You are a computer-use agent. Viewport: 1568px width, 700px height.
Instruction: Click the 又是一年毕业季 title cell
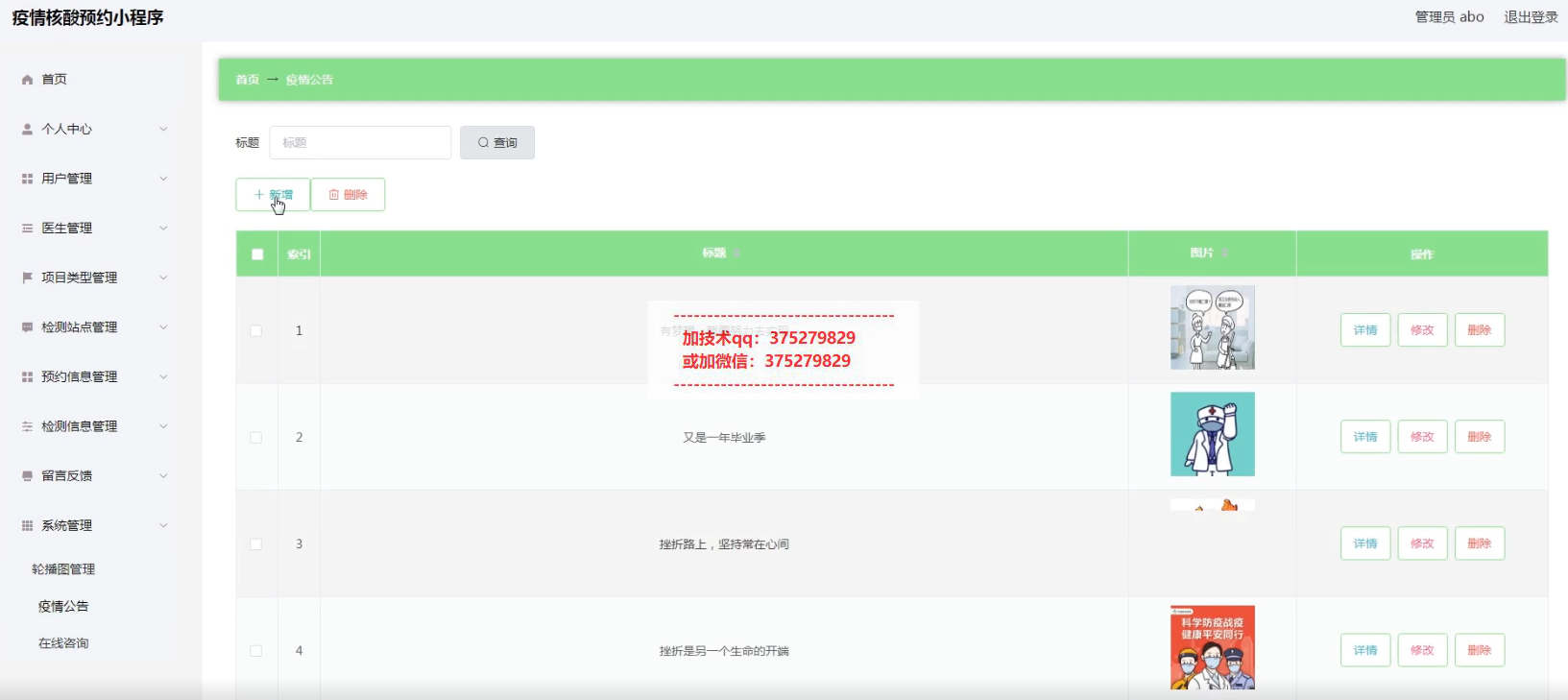[724, 438]
